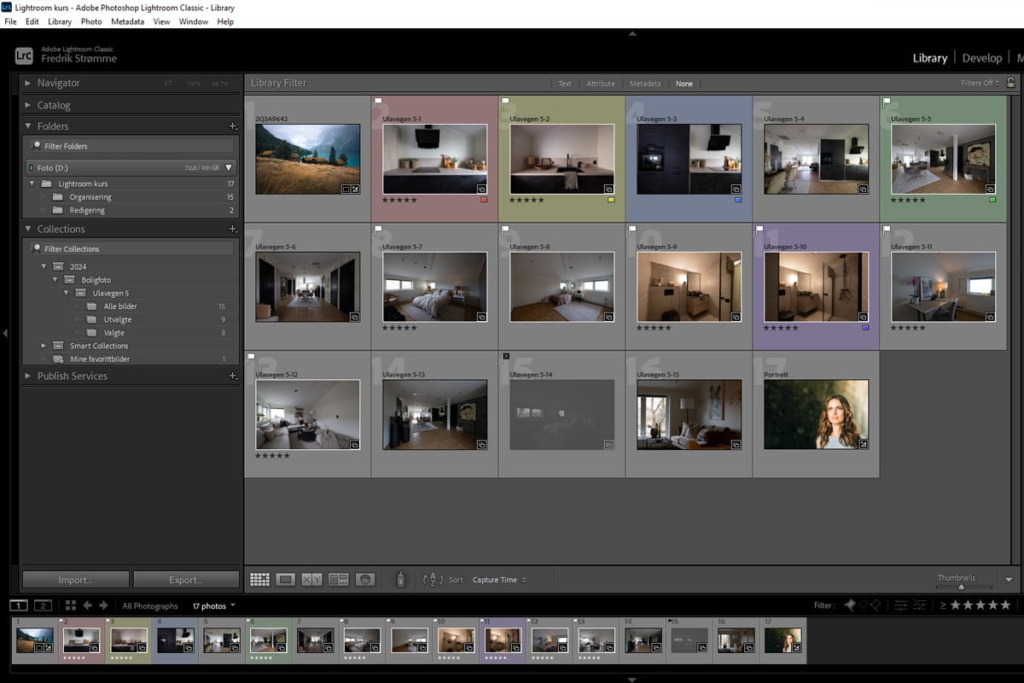Toggle rejected flag on Ulavegen 5-14

pyautogui.click(x=506, y=356)
